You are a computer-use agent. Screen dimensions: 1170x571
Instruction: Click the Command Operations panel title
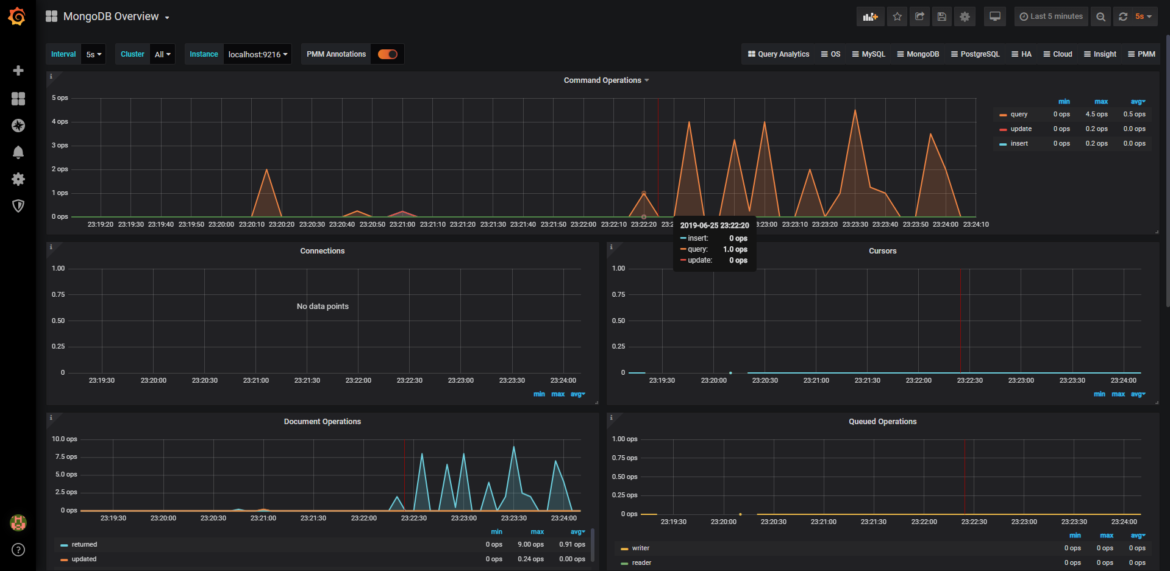[605, 80]
